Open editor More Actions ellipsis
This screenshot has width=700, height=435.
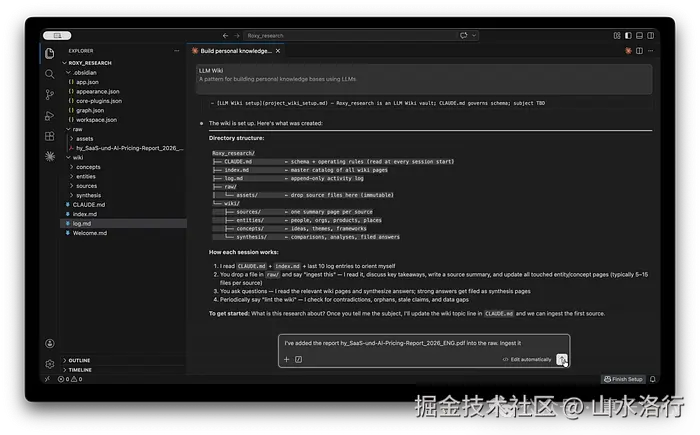[650, 51]
